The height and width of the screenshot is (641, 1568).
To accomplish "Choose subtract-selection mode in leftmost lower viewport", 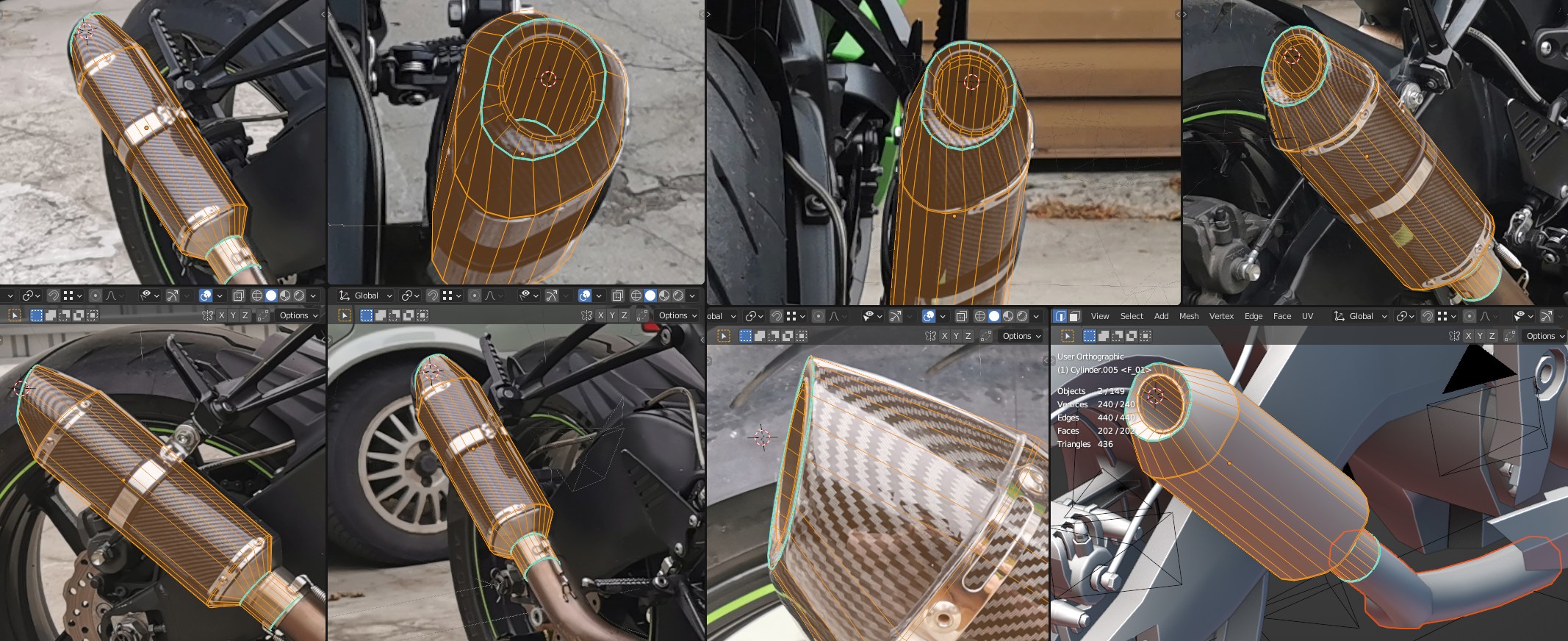I will [64, 315].
